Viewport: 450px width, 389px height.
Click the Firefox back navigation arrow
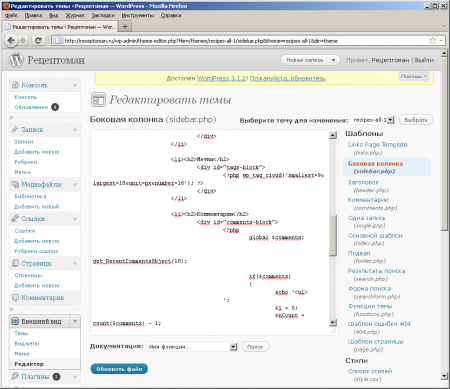[11, 40]
